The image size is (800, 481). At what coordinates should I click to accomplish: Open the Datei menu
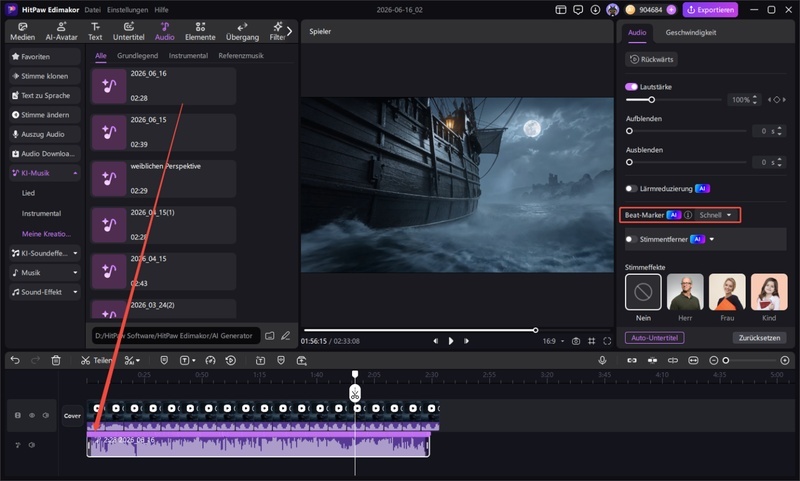92,10
